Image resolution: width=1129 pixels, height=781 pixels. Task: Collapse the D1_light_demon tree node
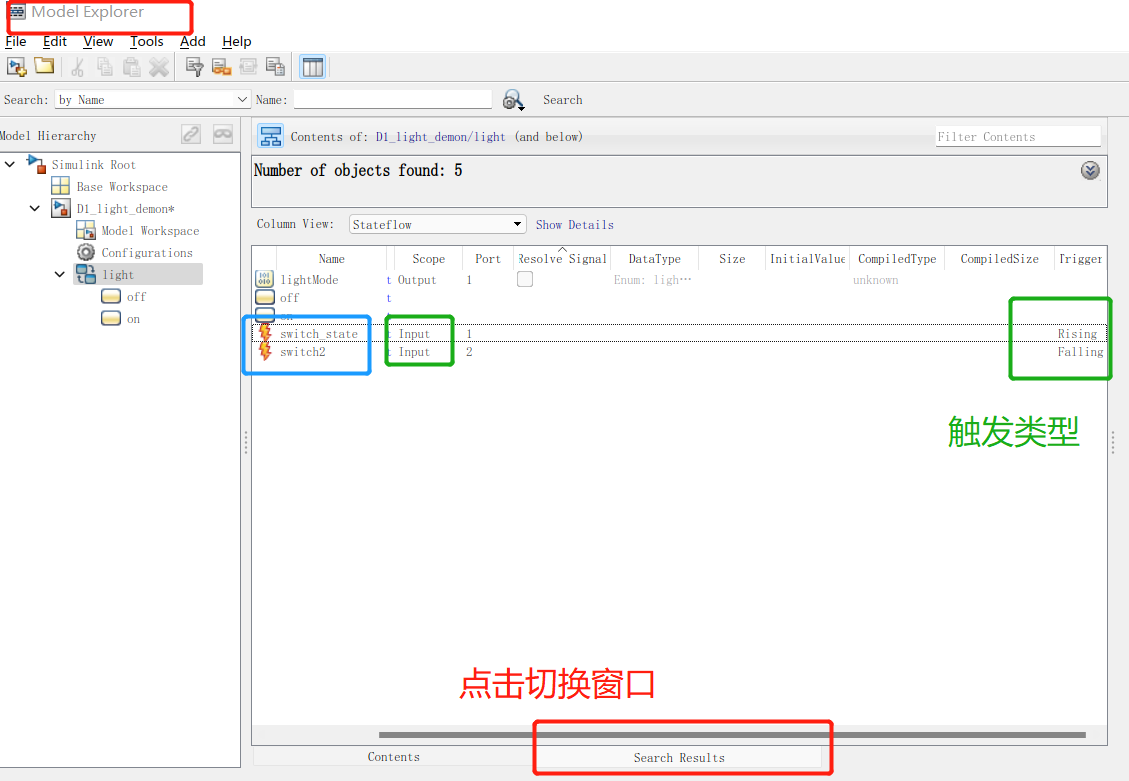(33, 208)
